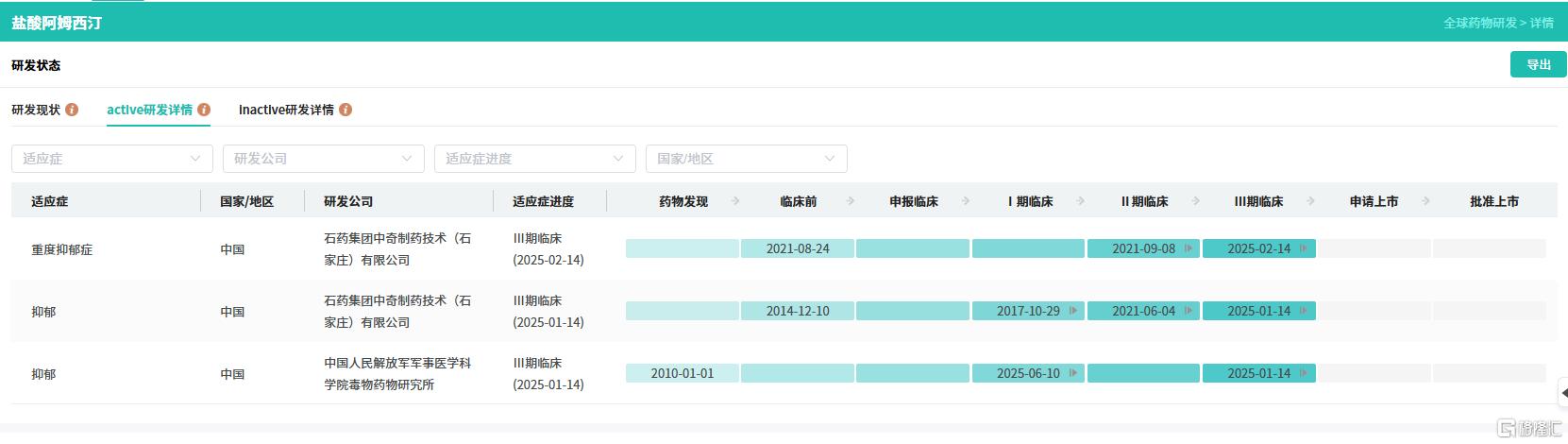Click the info icon beside 研发现状

coord(72,110)
